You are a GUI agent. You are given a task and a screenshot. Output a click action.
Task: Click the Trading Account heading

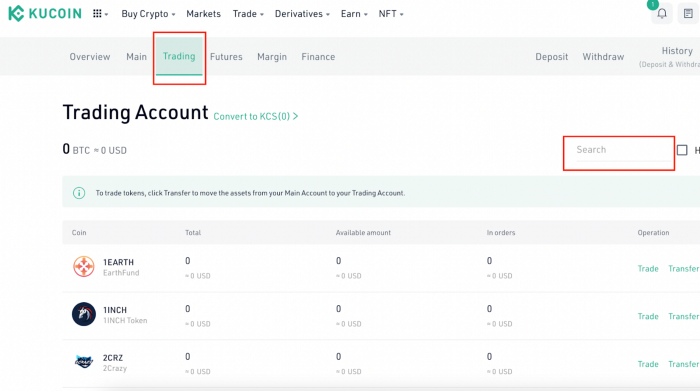135,112
